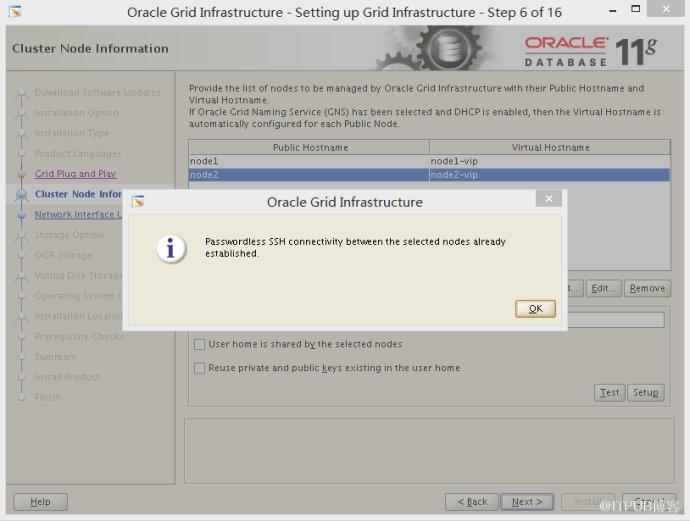
Task: Click the Virtual Hostname column header
Action: 550,147
